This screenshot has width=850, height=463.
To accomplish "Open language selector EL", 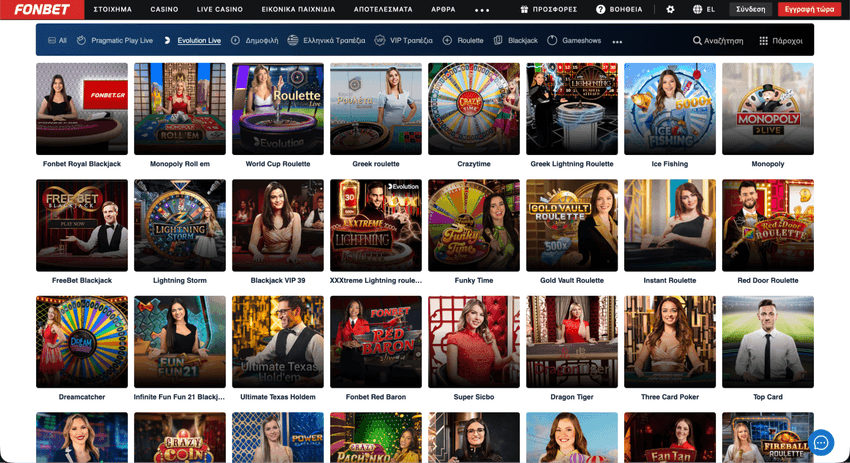I will (711, 9).
